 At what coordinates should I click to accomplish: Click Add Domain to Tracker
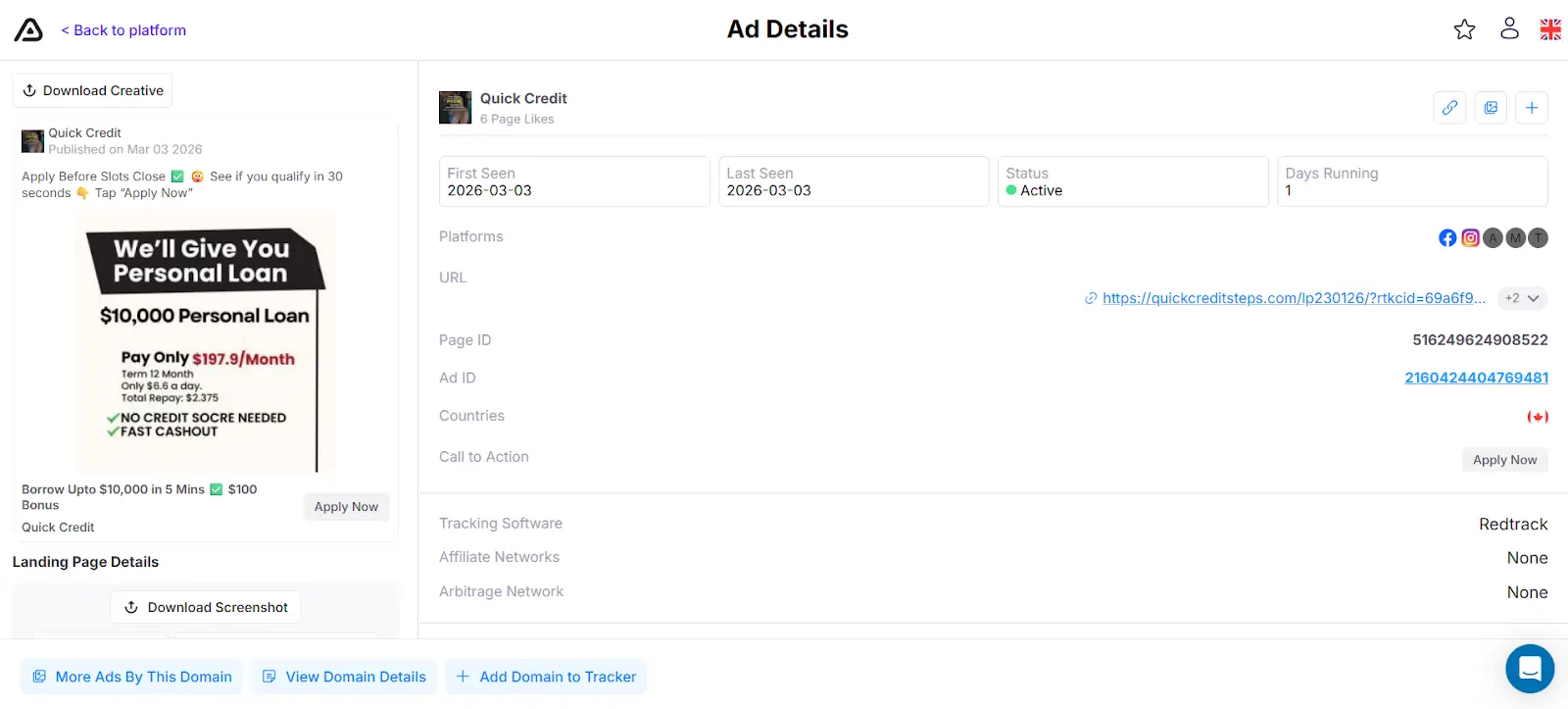[x=546, y=677]
